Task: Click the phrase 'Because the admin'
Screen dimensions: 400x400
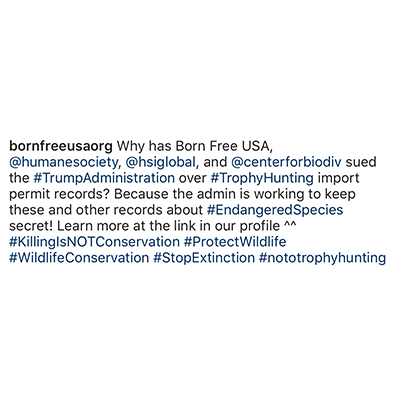Action: point(164,194)
